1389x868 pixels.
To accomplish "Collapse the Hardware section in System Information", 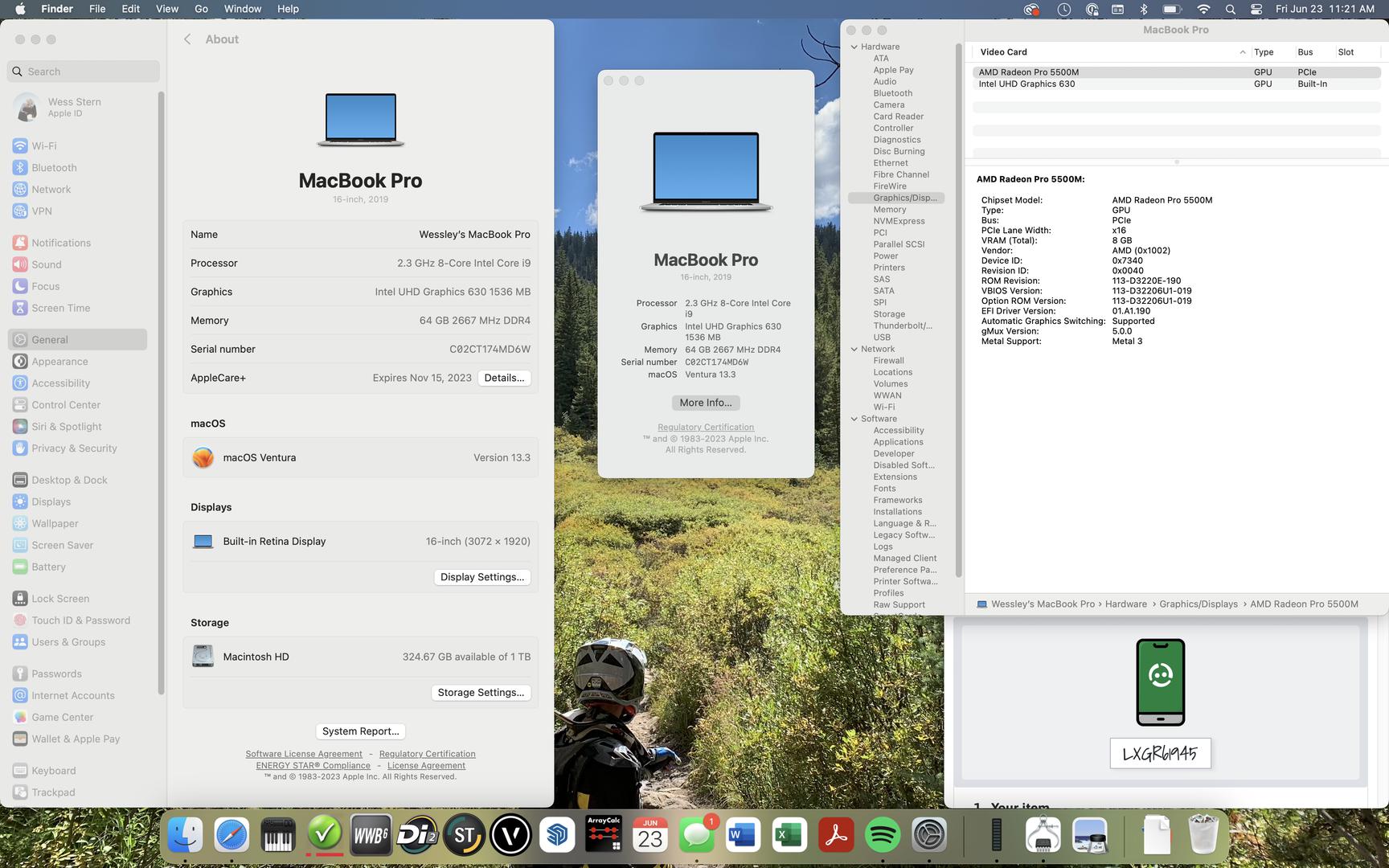I will point(854,47).
